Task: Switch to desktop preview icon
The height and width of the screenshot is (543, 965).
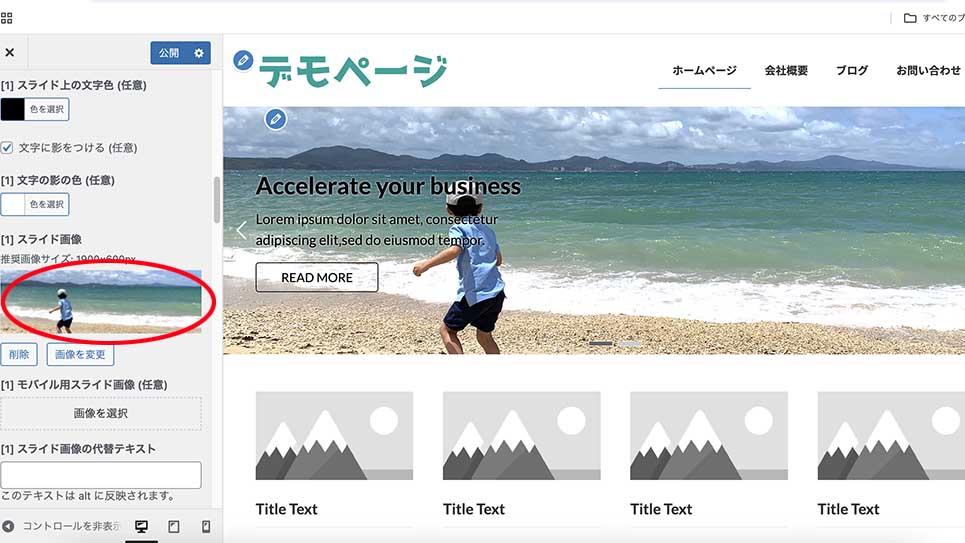Action: click(142, 526)
